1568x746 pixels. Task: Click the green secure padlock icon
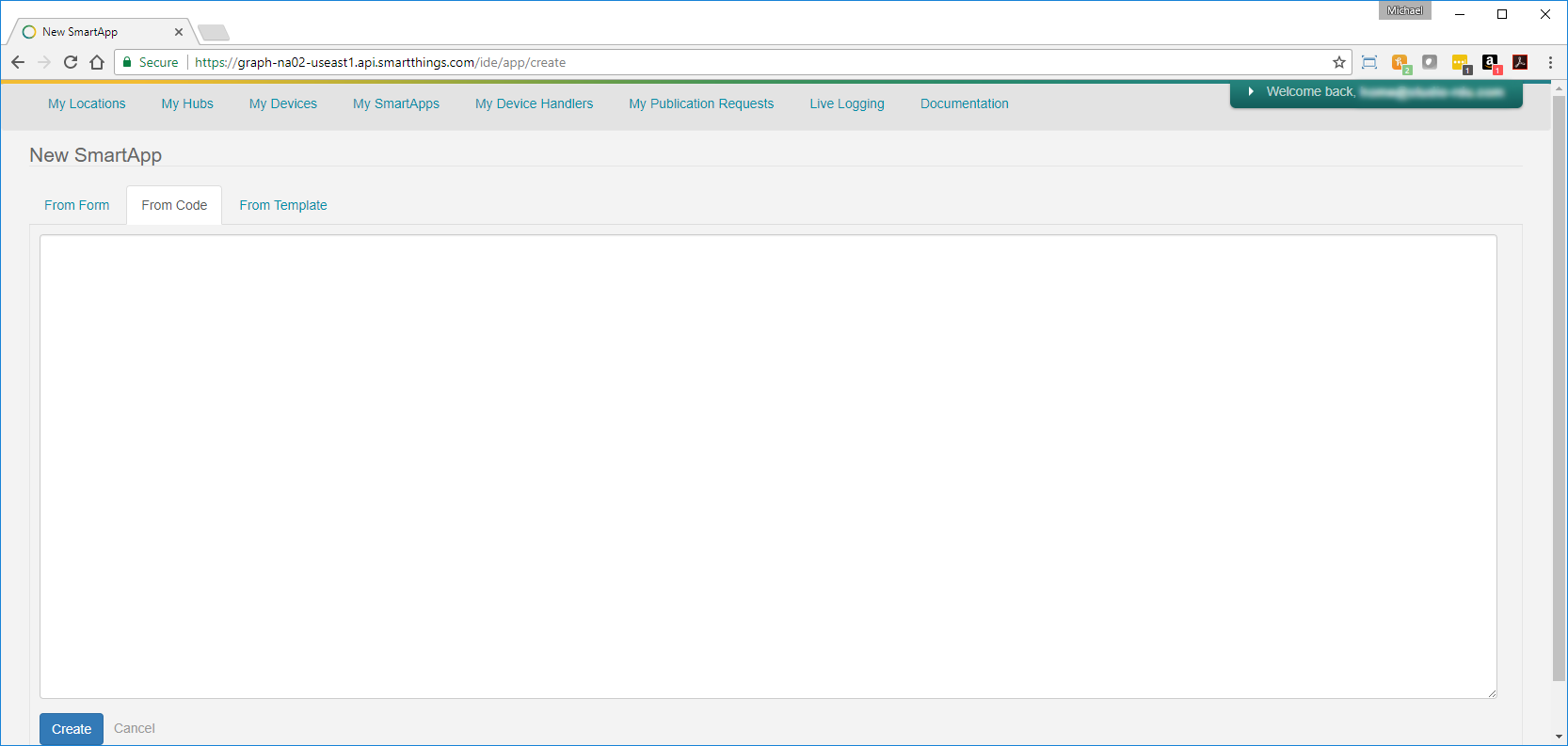coord(127,62)
